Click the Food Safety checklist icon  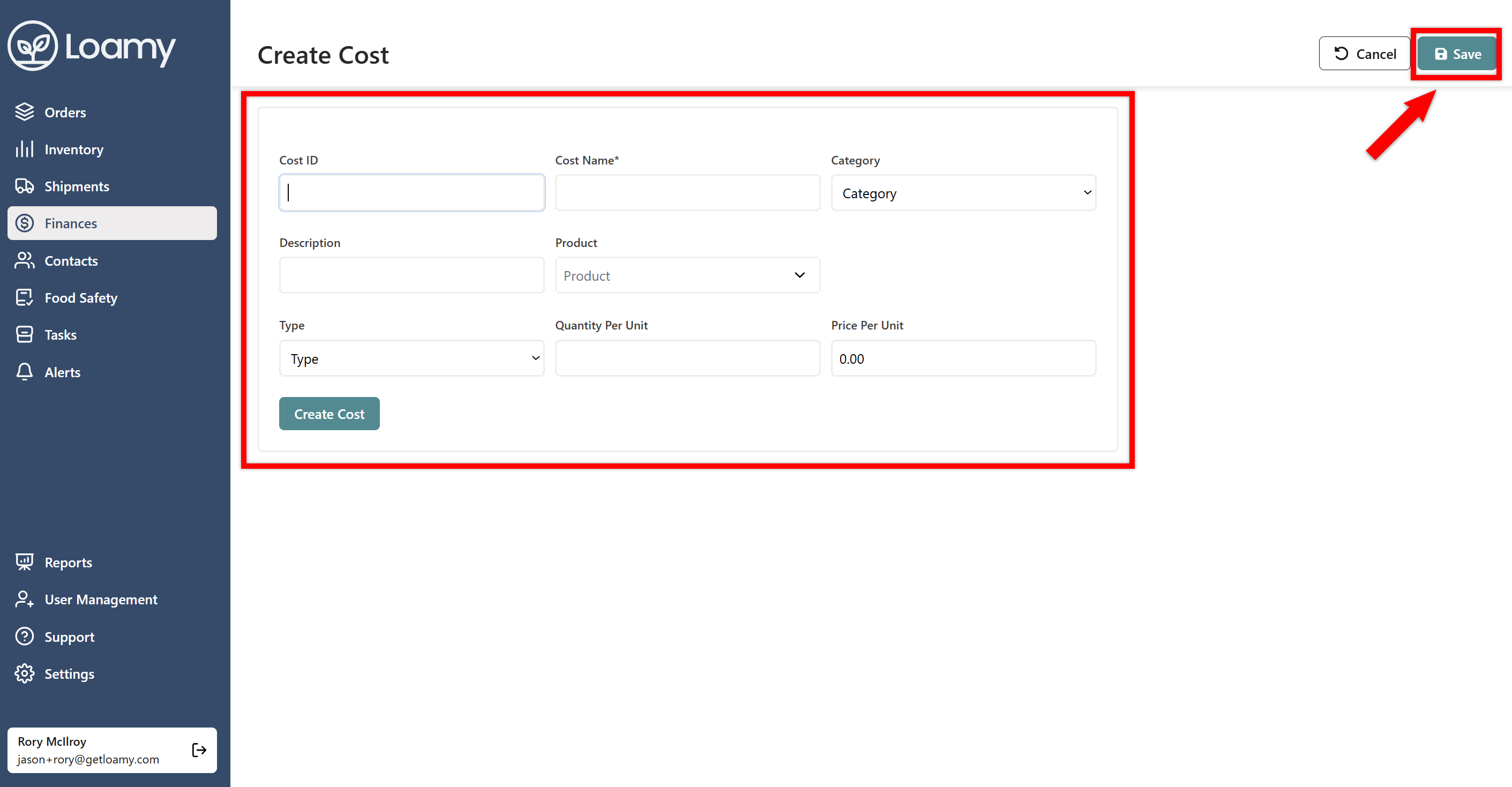click(x=25, y=297)
